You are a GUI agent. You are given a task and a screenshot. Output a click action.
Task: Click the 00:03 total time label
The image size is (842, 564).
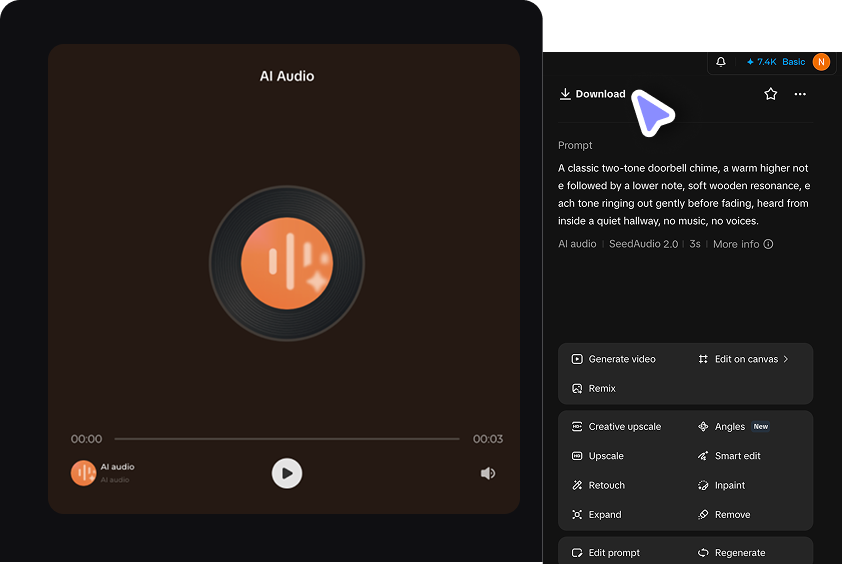tap(488, 439)
